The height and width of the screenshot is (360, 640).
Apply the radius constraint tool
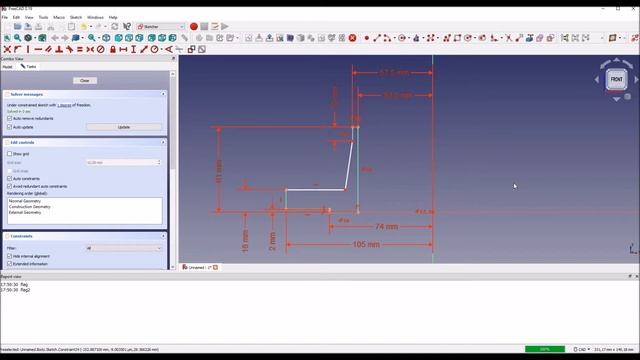click(x=154, y=49)
